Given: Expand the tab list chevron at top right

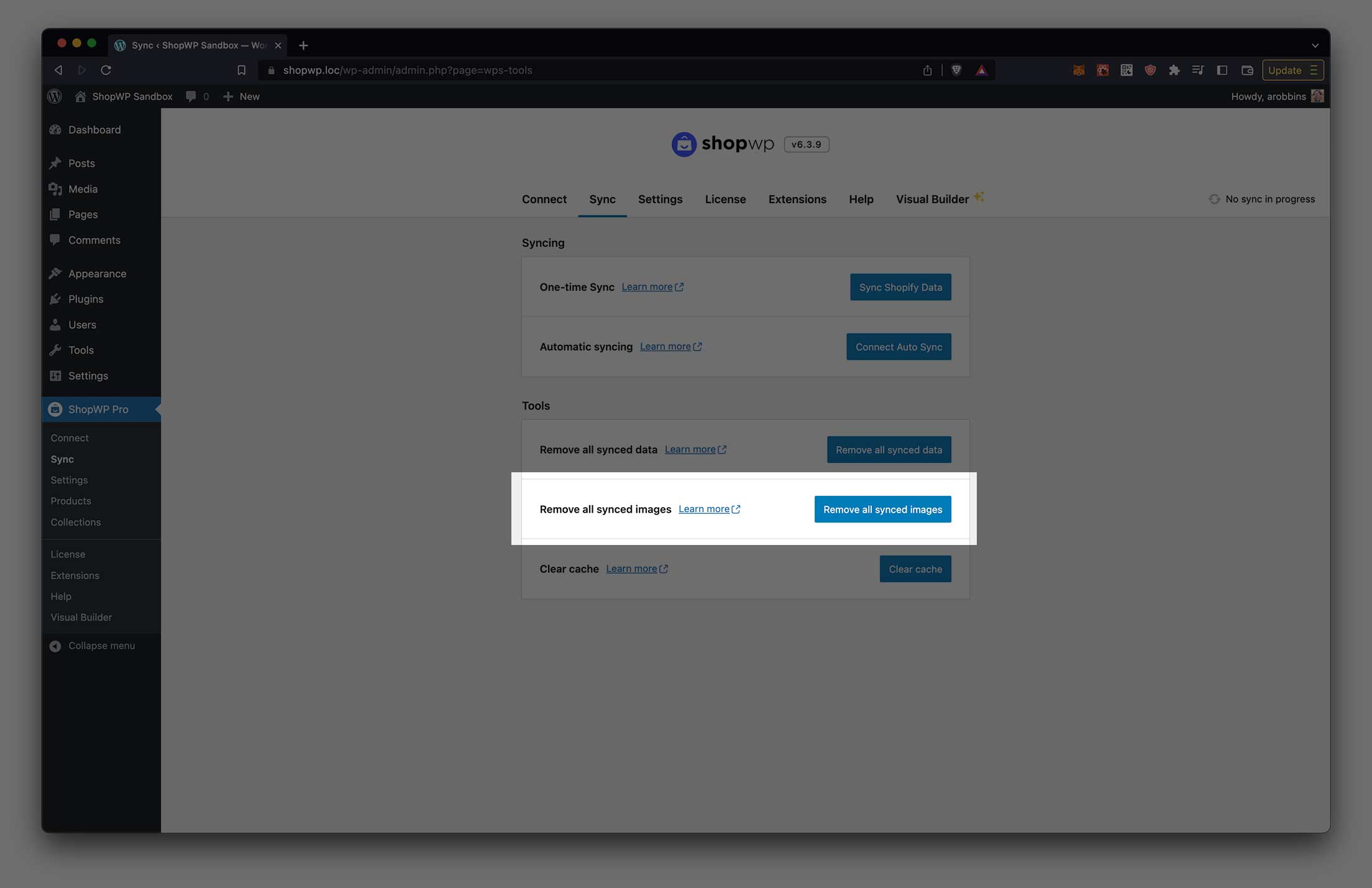Looking at the screenshot, I should point(1315,45).
